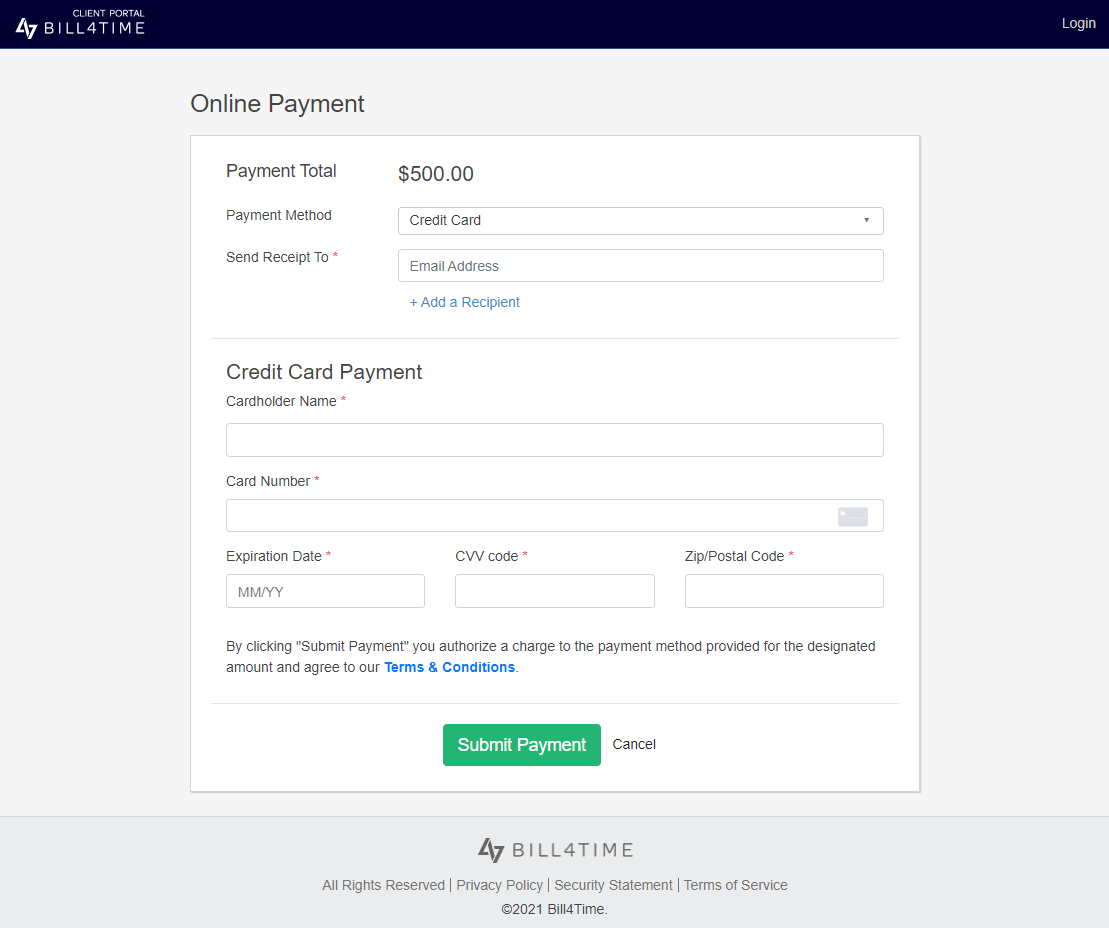The image size is (1109, 928).
Task: Open the Payment Method dropdown arrow
Action: tap(866, 220)
